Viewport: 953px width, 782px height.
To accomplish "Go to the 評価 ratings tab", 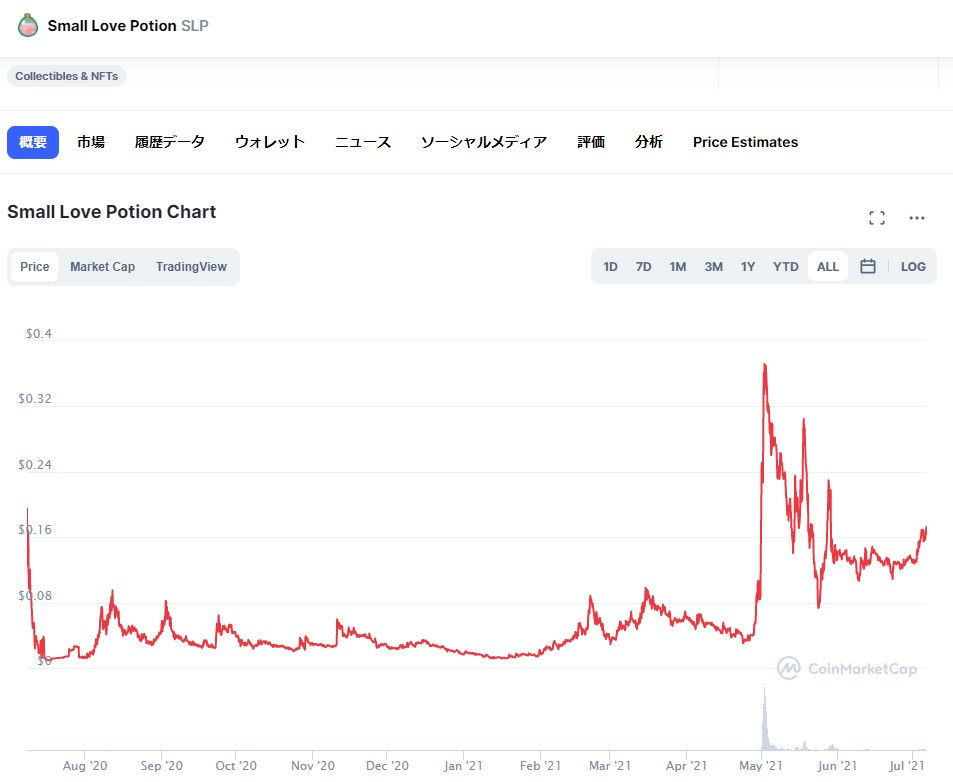I will pyautogui.click(x=591, y=142).
